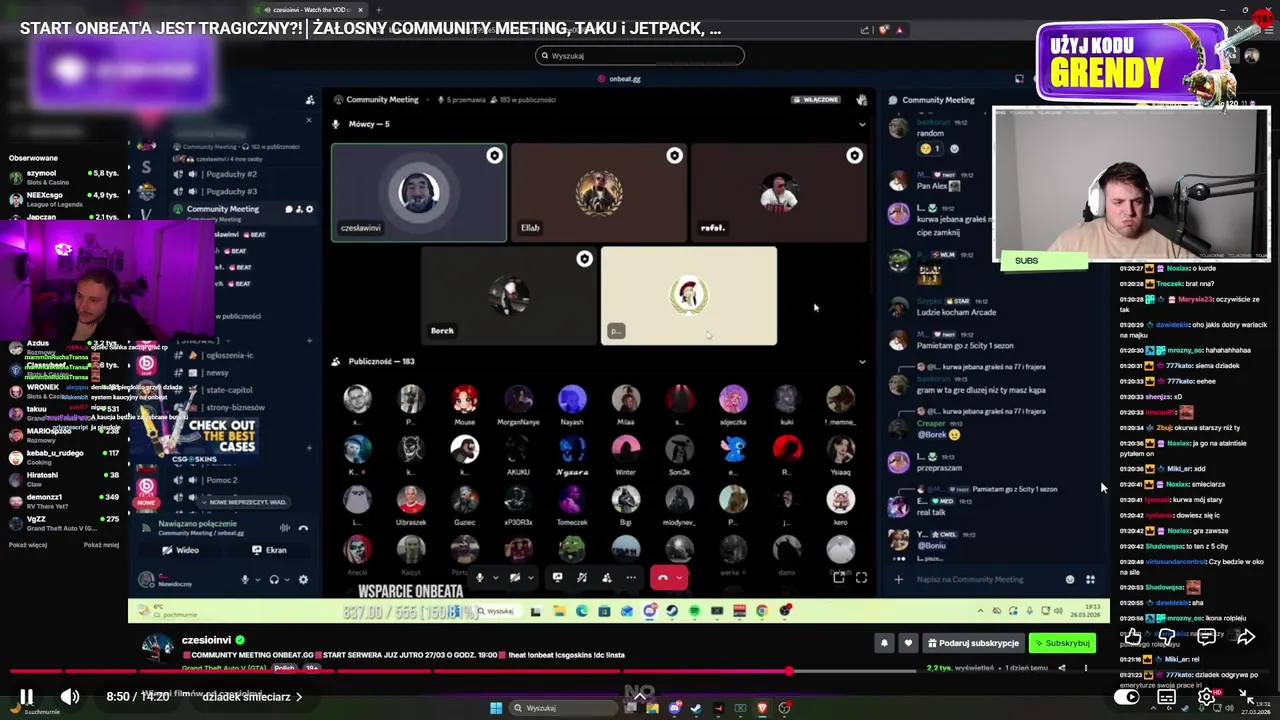Open more options ellipsis in control bar
Image resolution: width=1280 pixels, height=720 pixels.
tap(631, 577)
